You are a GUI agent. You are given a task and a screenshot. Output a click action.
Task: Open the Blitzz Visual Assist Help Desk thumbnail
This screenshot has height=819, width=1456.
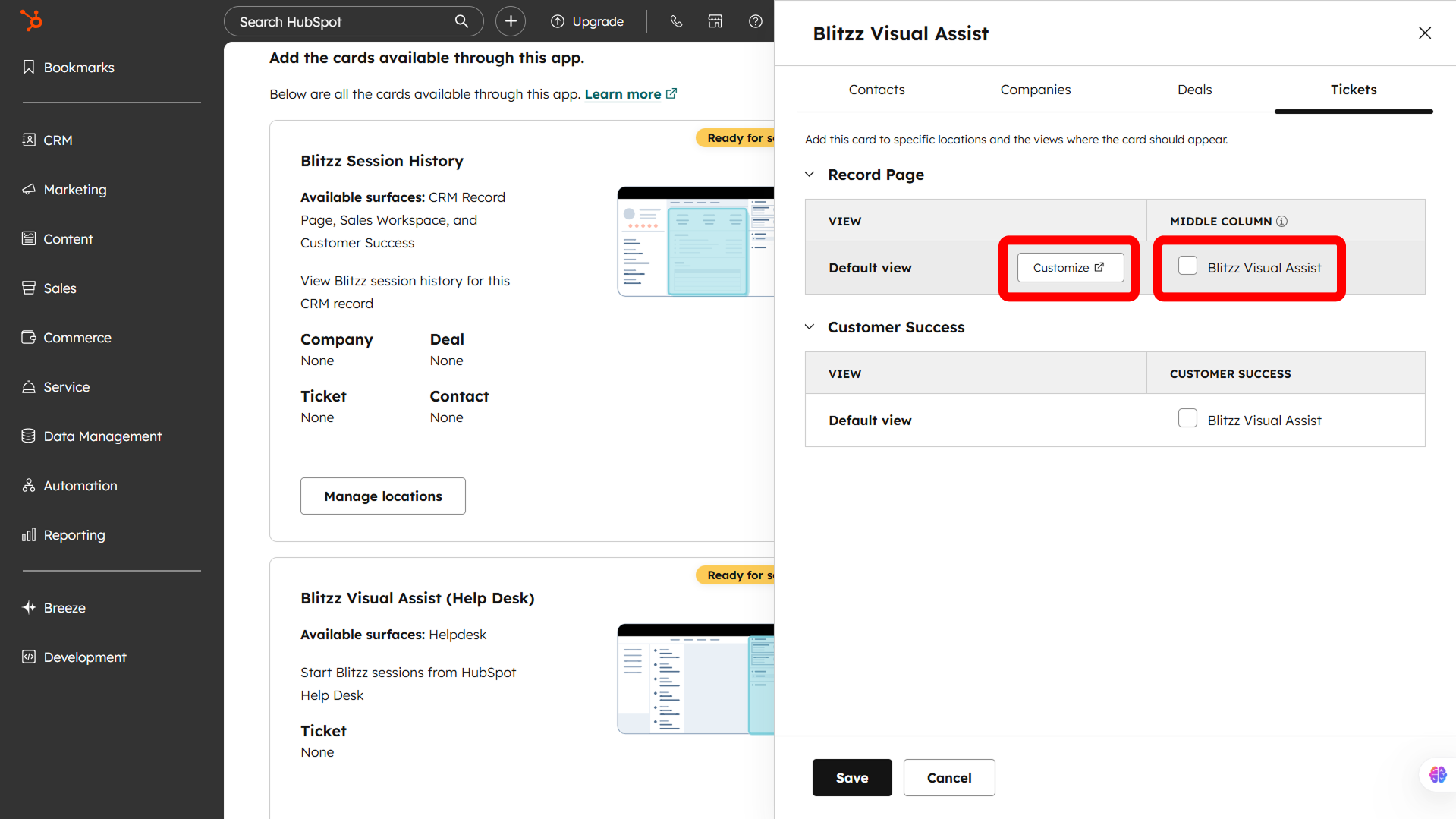pyautogui.click(x=696, y=679)
